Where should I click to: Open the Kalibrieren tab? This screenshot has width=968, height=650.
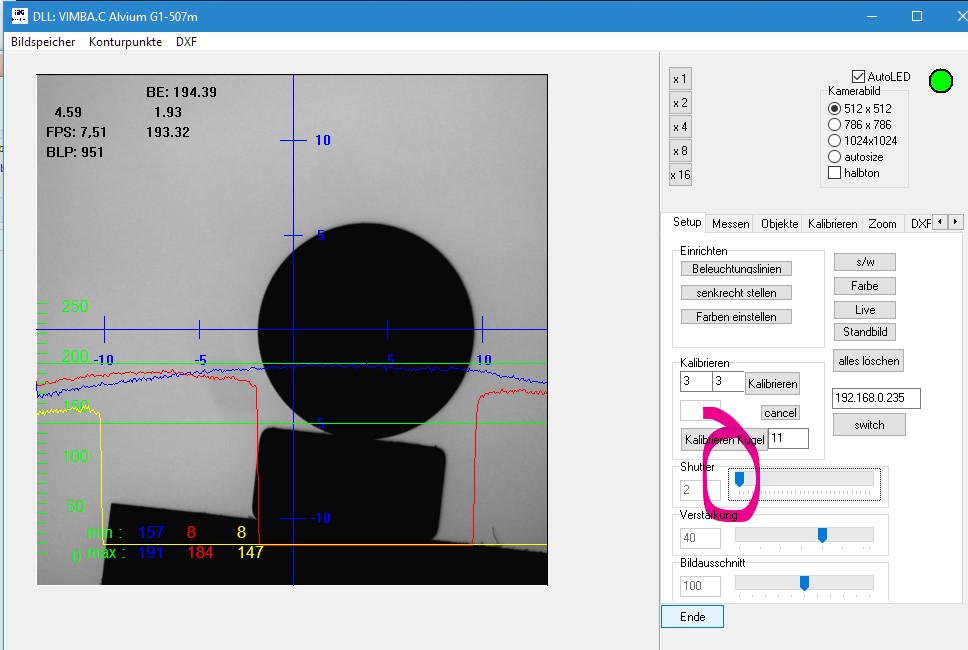click(832, 224)
